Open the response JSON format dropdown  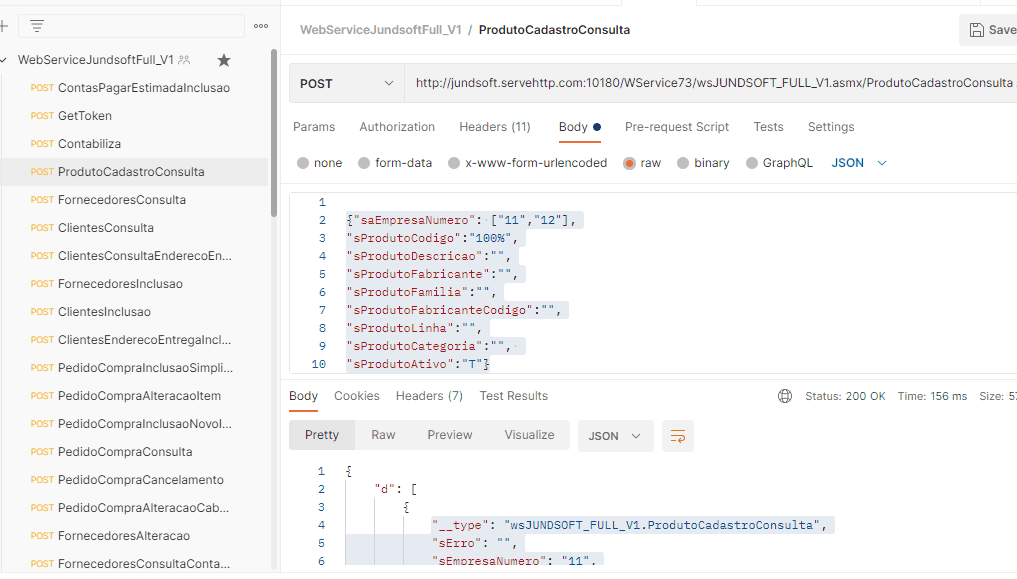pos(615,436)
